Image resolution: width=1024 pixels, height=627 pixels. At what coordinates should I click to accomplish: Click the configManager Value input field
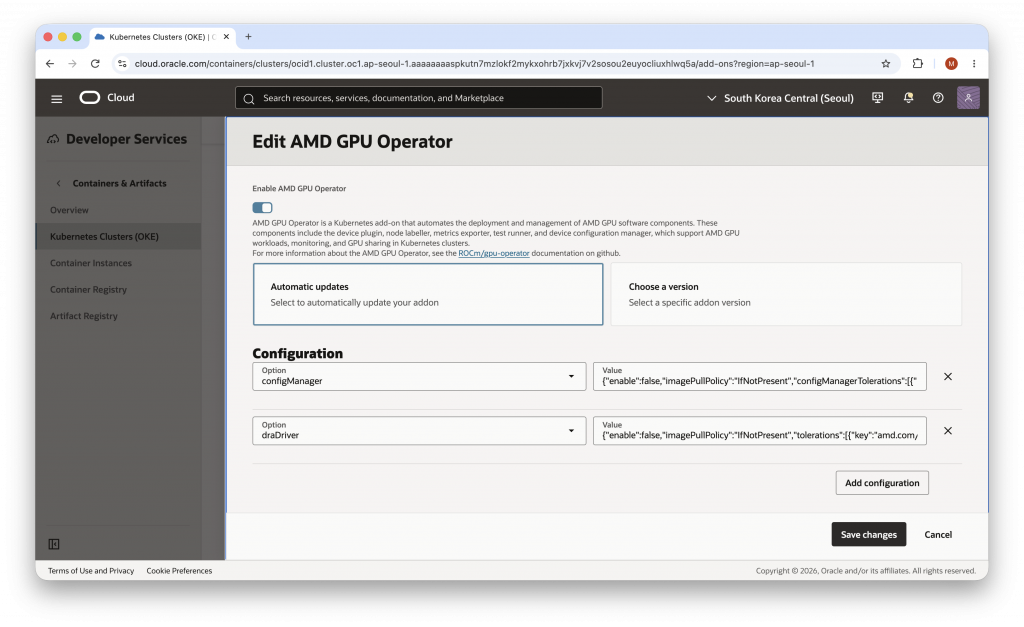click(x=760, y=376)
